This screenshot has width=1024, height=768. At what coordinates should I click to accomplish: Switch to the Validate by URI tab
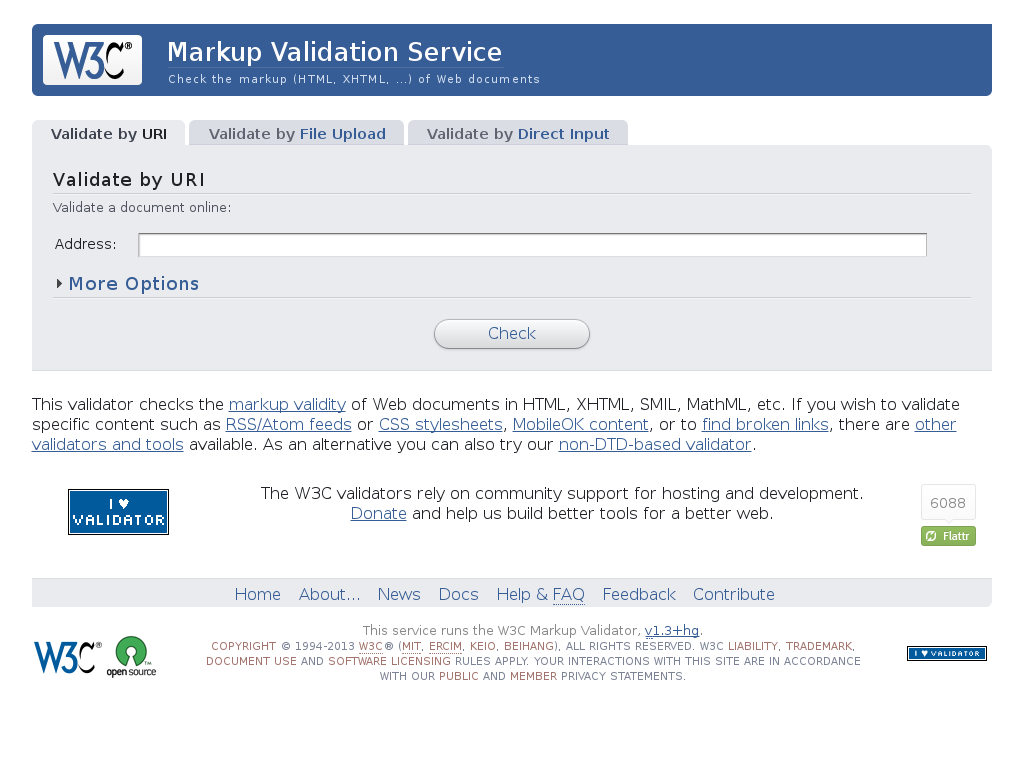[x=108, y=134]
